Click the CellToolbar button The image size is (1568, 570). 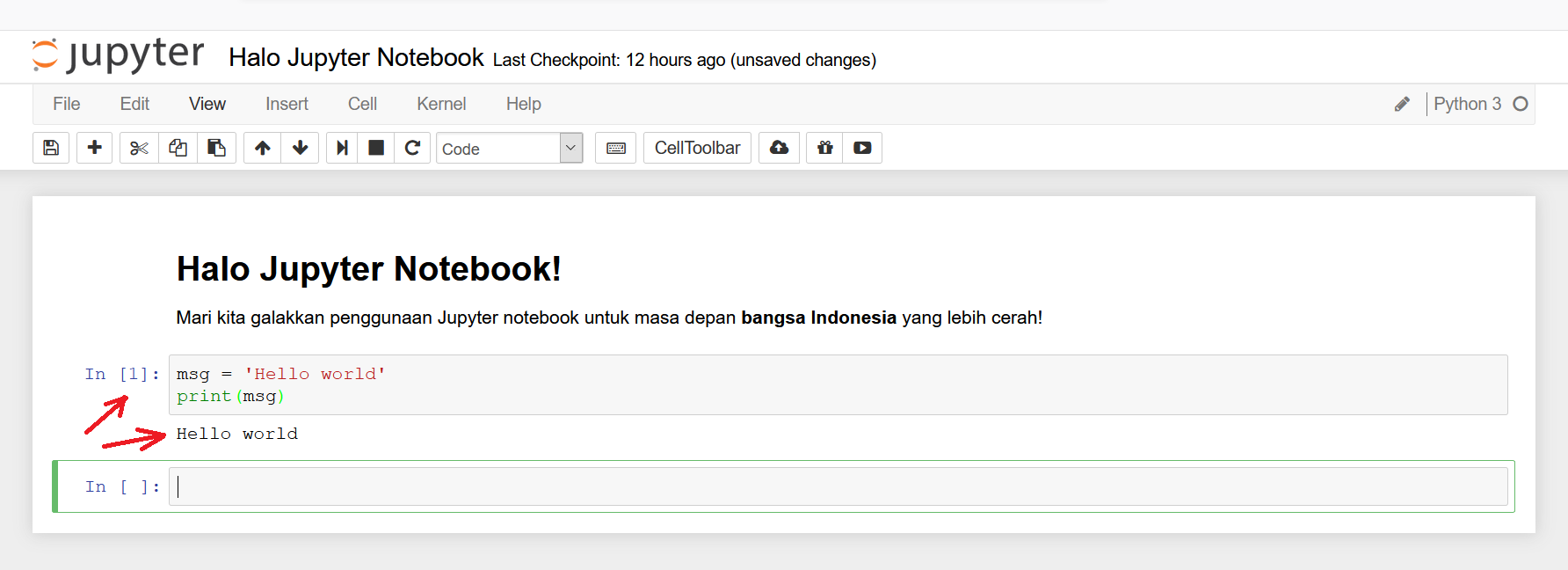pos(697,148)
